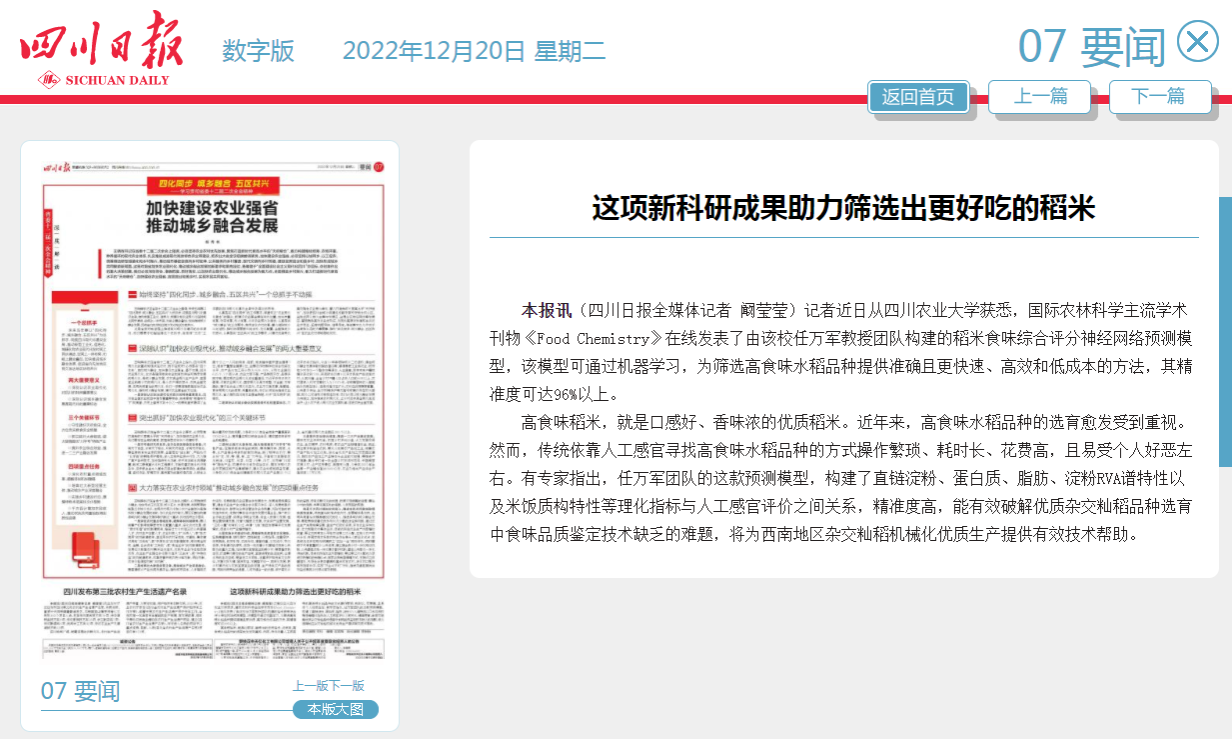
Task: Open the previous page via 上一版
Action: point(310,686)
